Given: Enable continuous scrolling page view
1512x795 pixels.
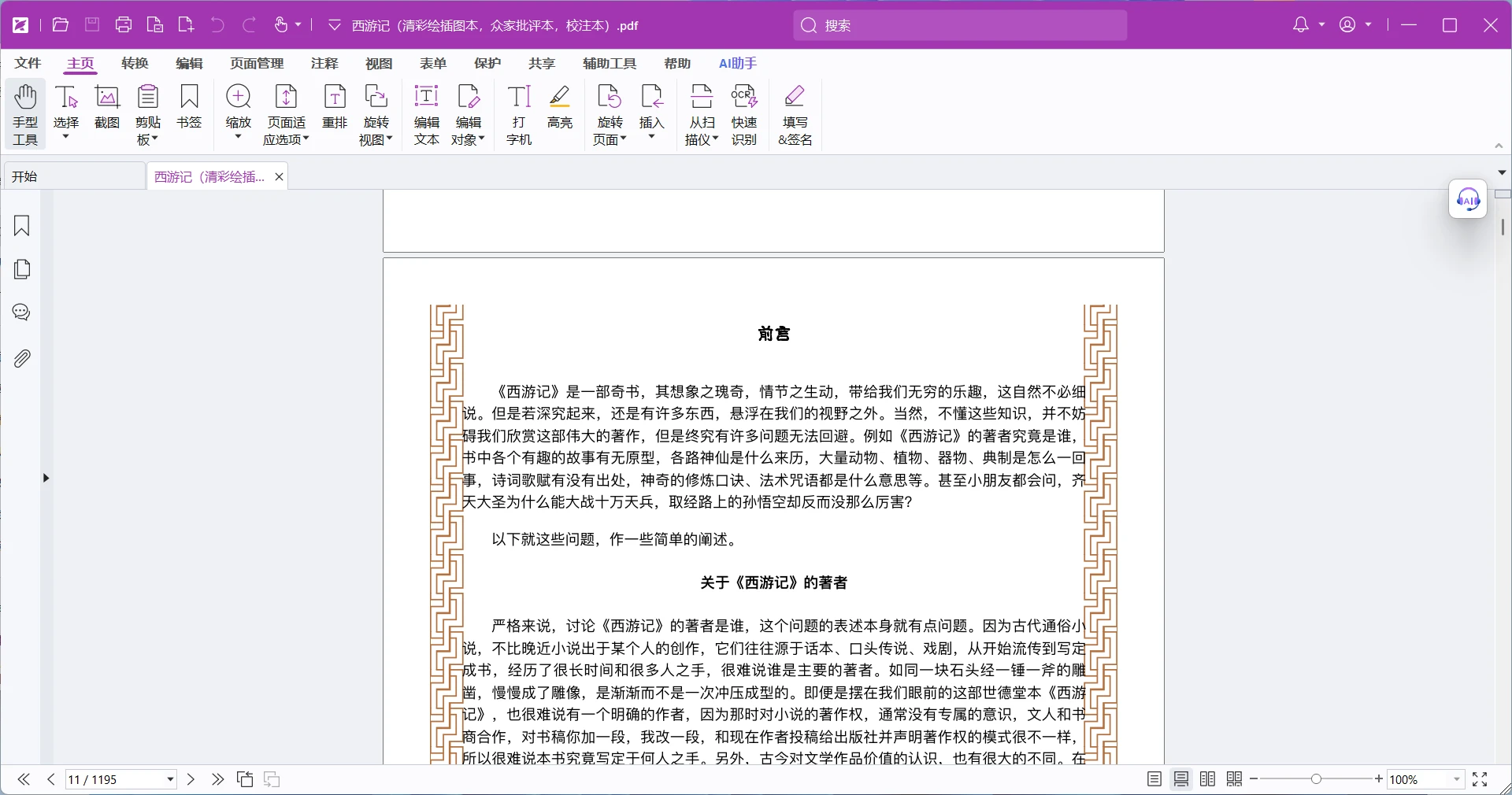Looking at the screenshot, I should pyautogui.click(x=1181, y=779).
